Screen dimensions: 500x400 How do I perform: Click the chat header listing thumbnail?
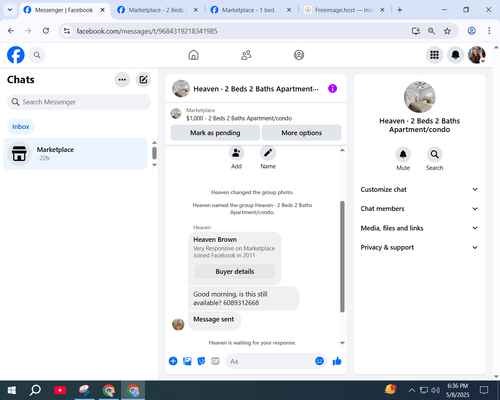(181, 88)
